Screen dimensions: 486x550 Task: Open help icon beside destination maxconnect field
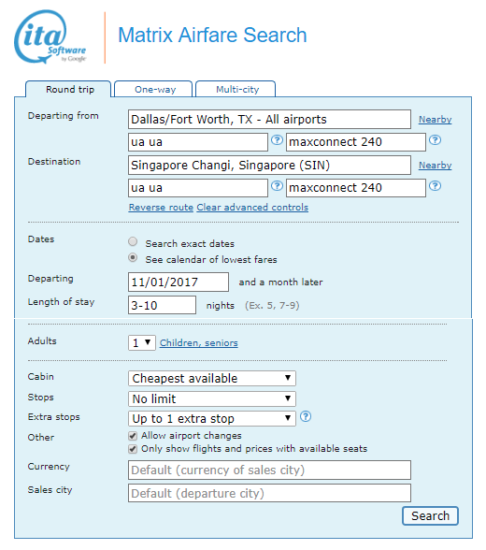(435, 186)
